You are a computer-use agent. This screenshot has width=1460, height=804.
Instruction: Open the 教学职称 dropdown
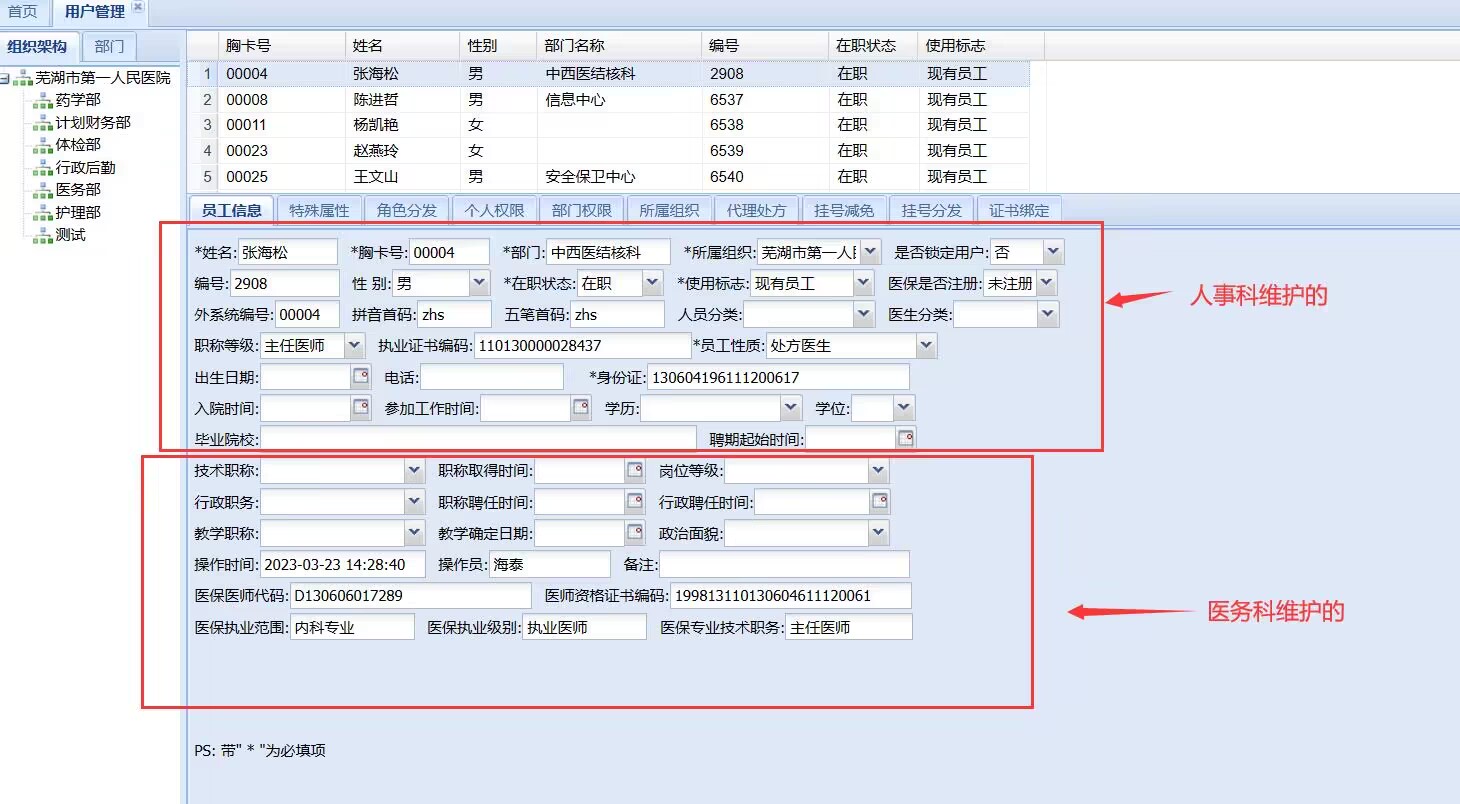coord(414,533)
